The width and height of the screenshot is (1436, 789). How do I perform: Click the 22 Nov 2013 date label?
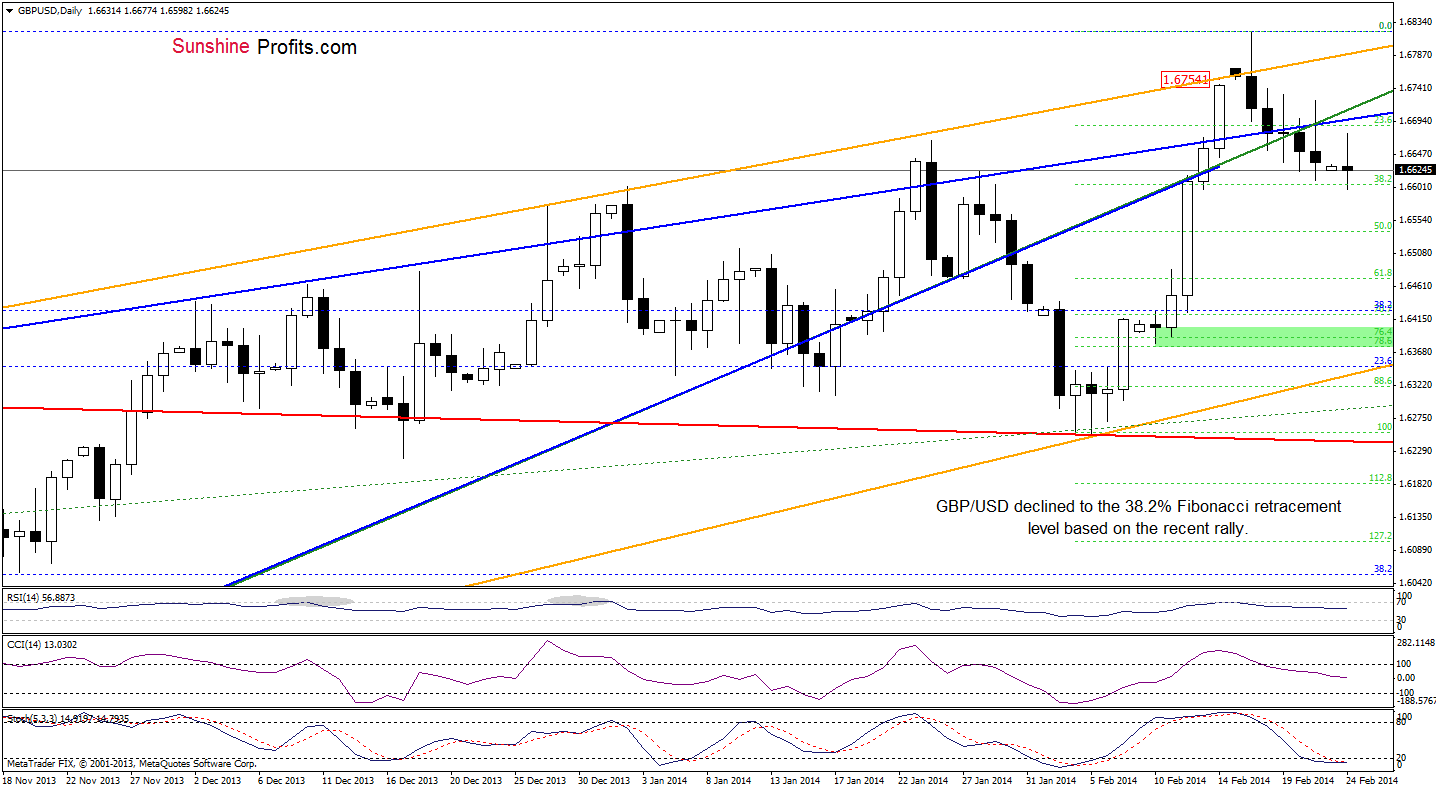click(x=91, y=780)
